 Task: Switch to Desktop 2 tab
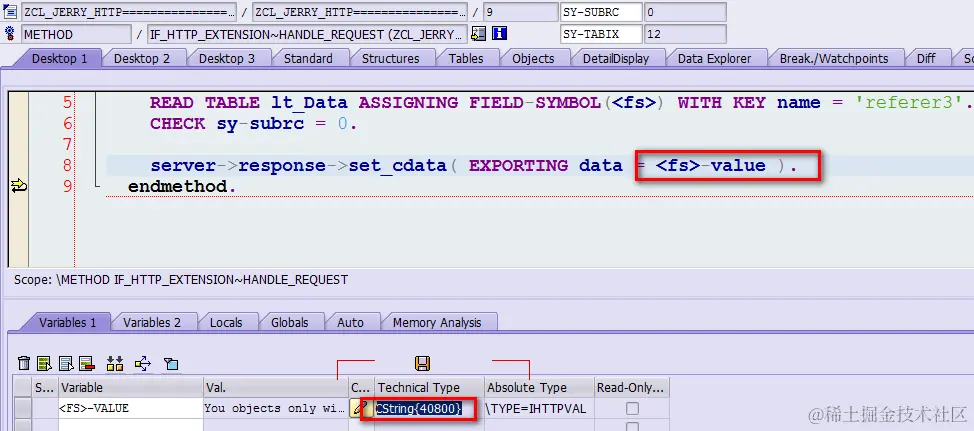point(142,58)
